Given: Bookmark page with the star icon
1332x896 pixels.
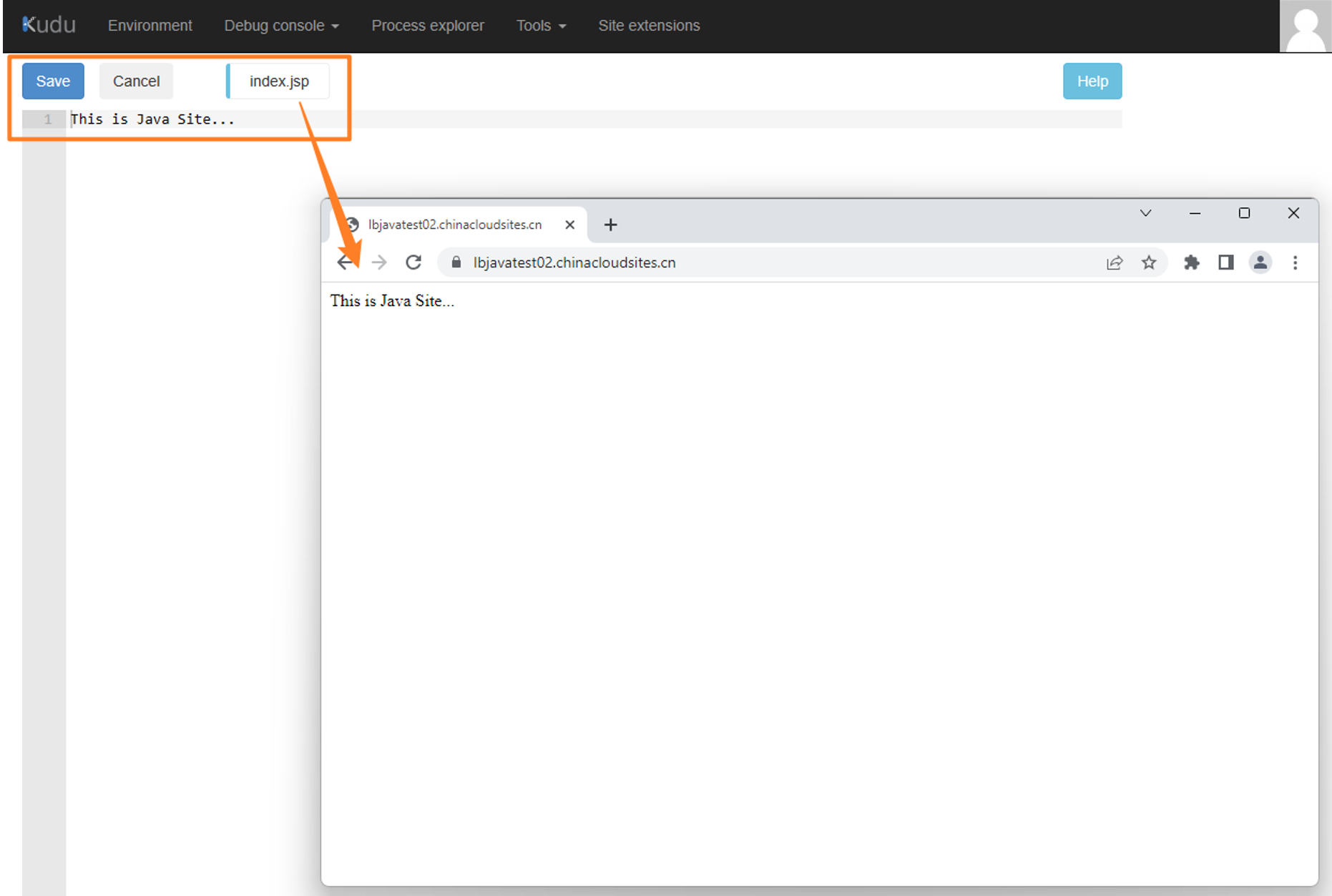Looking at the screenshot, I should 1148,262.
